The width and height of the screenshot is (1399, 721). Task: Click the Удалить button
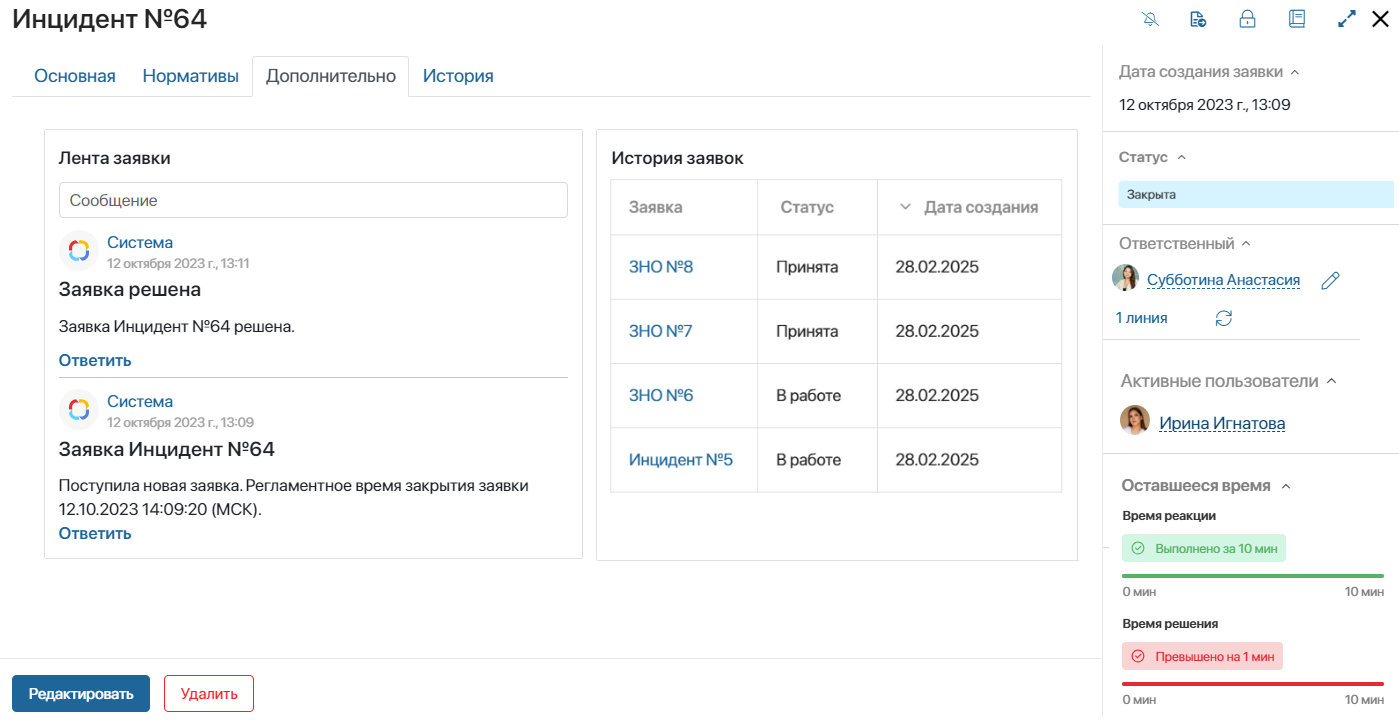coord(209,694)
